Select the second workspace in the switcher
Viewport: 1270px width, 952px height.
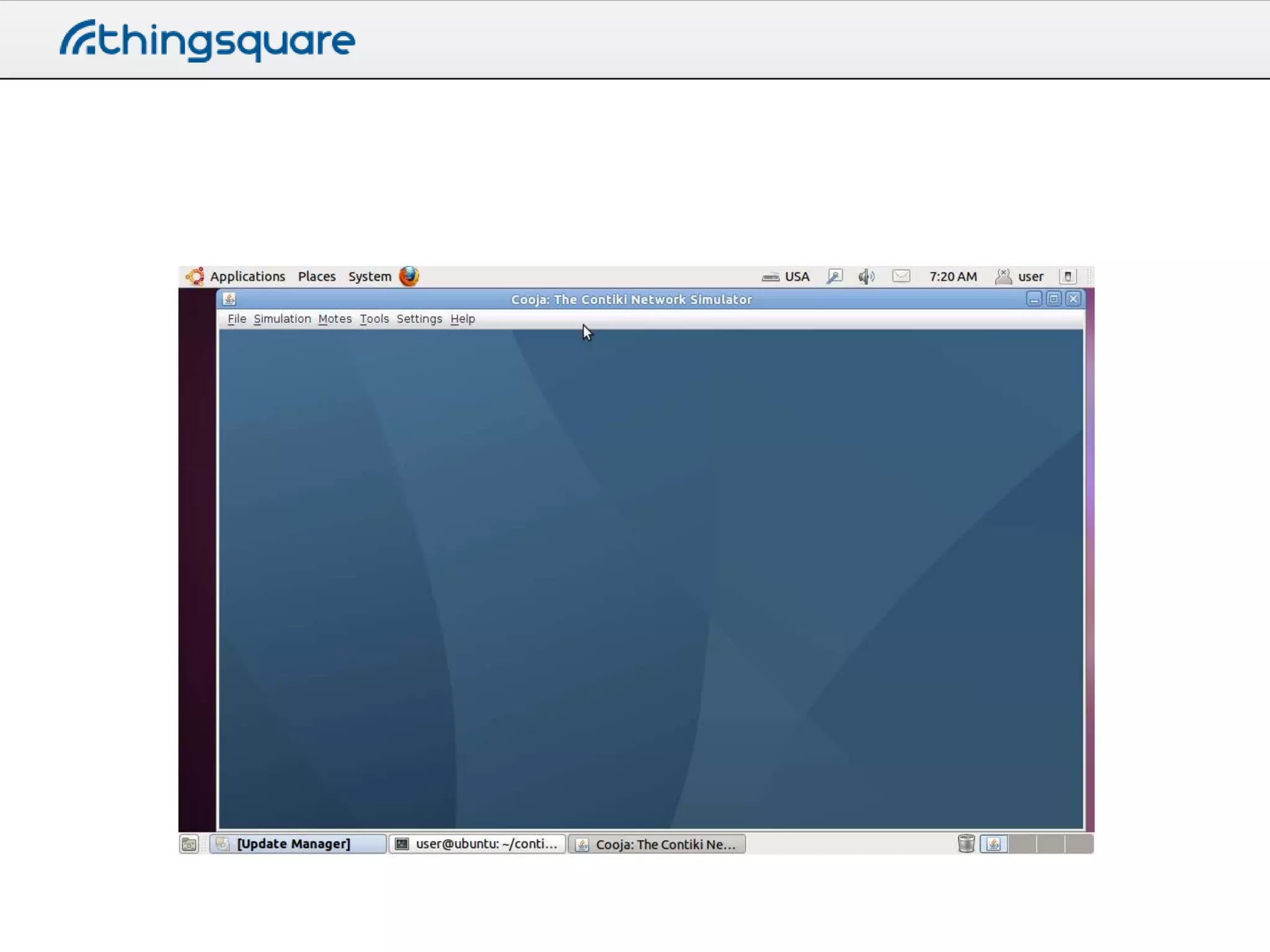tap(1023, 844)
